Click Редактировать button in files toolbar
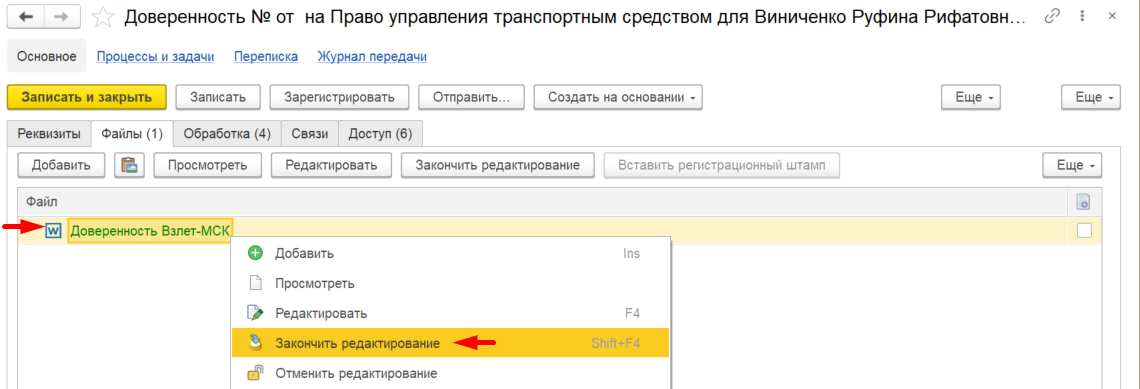 click(332, 165)
